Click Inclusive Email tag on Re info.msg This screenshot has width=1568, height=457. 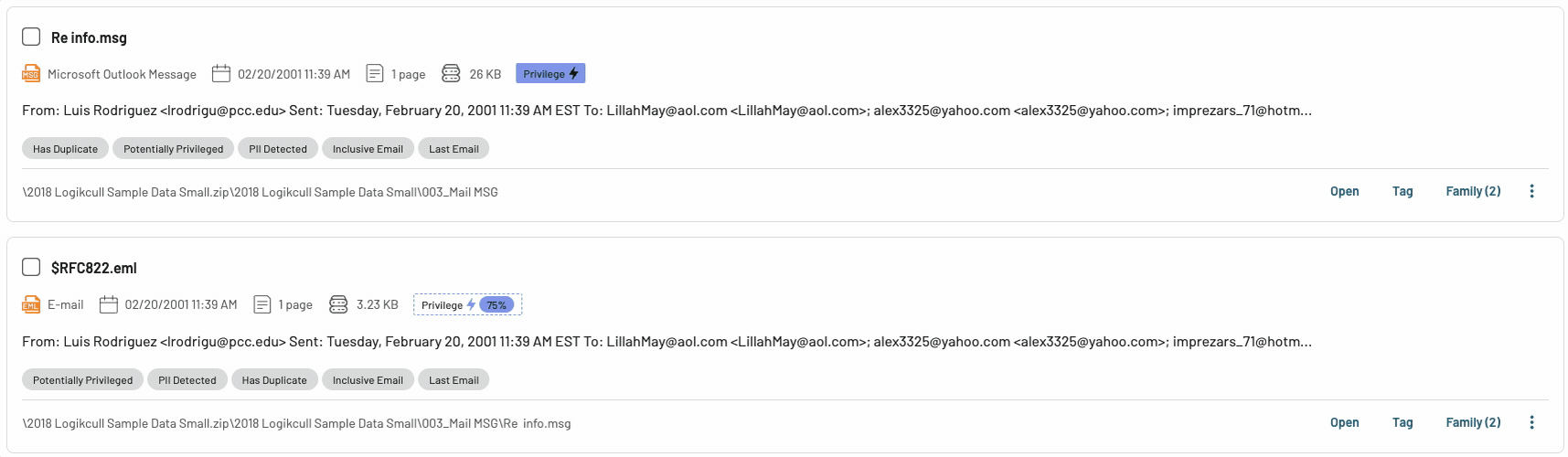tap(368, 148)
